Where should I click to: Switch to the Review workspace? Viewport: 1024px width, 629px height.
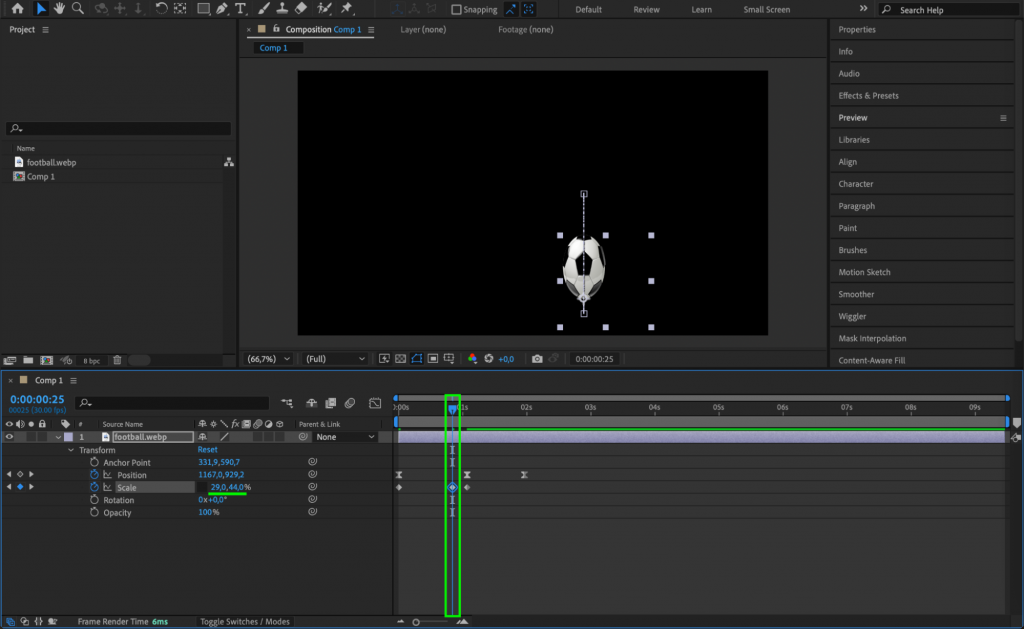[x=646, y=9]
